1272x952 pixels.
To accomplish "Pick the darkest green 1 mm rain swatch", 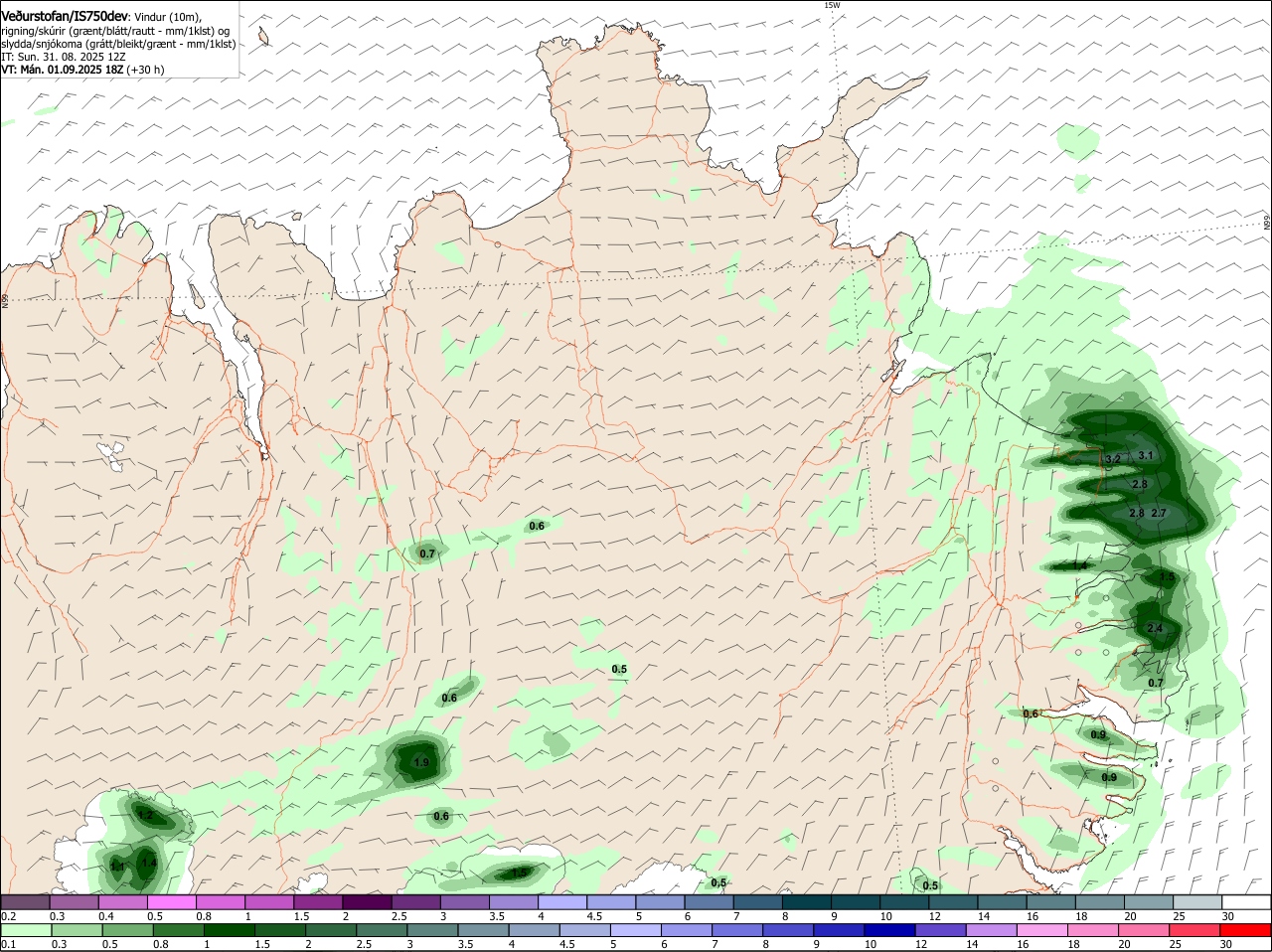I will (229, 929).
